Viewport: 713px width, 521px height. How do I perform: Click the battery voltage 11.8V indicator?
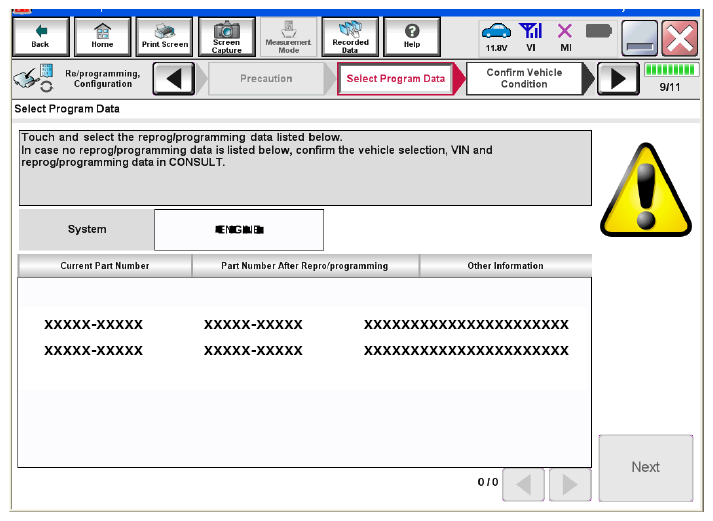496,37
